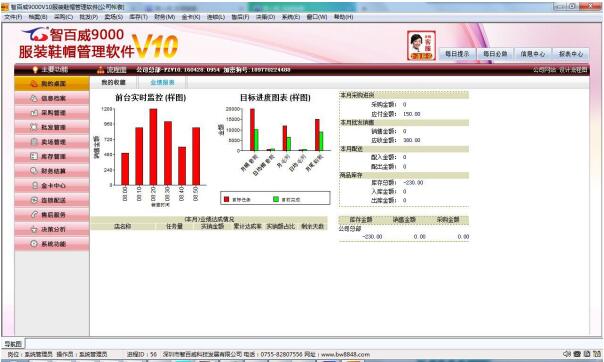Image resolution: width=604 pixels, height=362 pixels.
Task: Open 金卡中心 sidebar module
Action: [52, 186]
